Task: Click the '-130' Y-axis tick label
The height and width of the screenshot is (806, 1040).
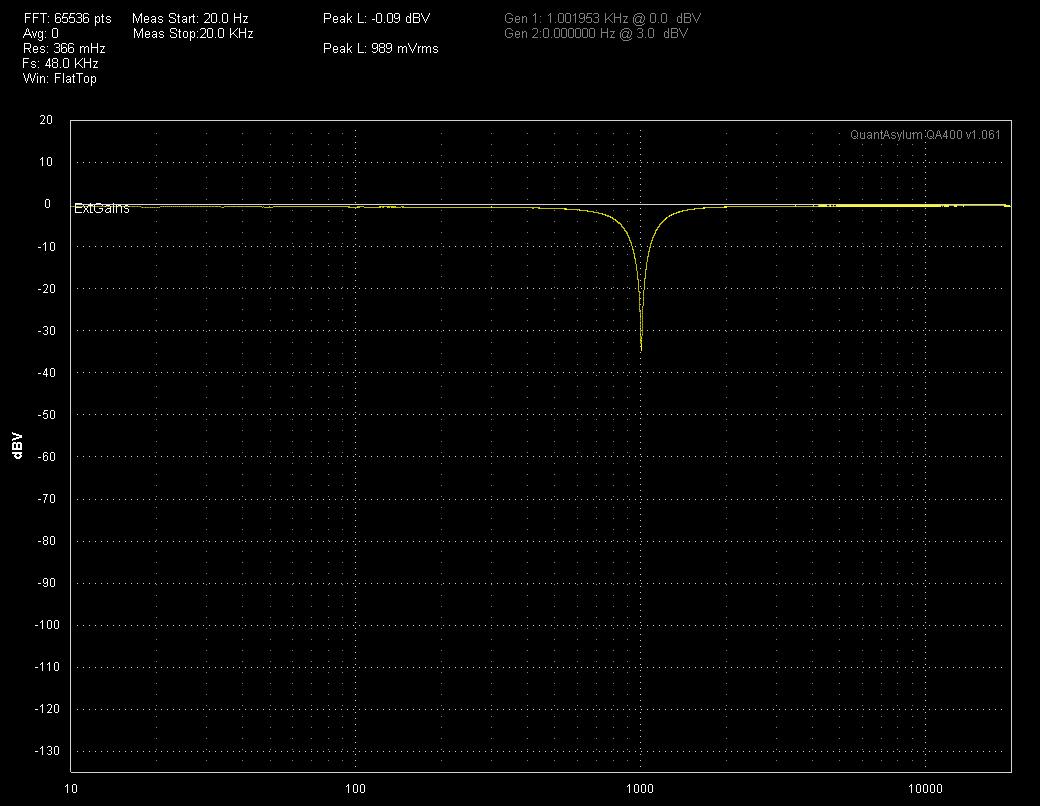Action: (46, 751)
